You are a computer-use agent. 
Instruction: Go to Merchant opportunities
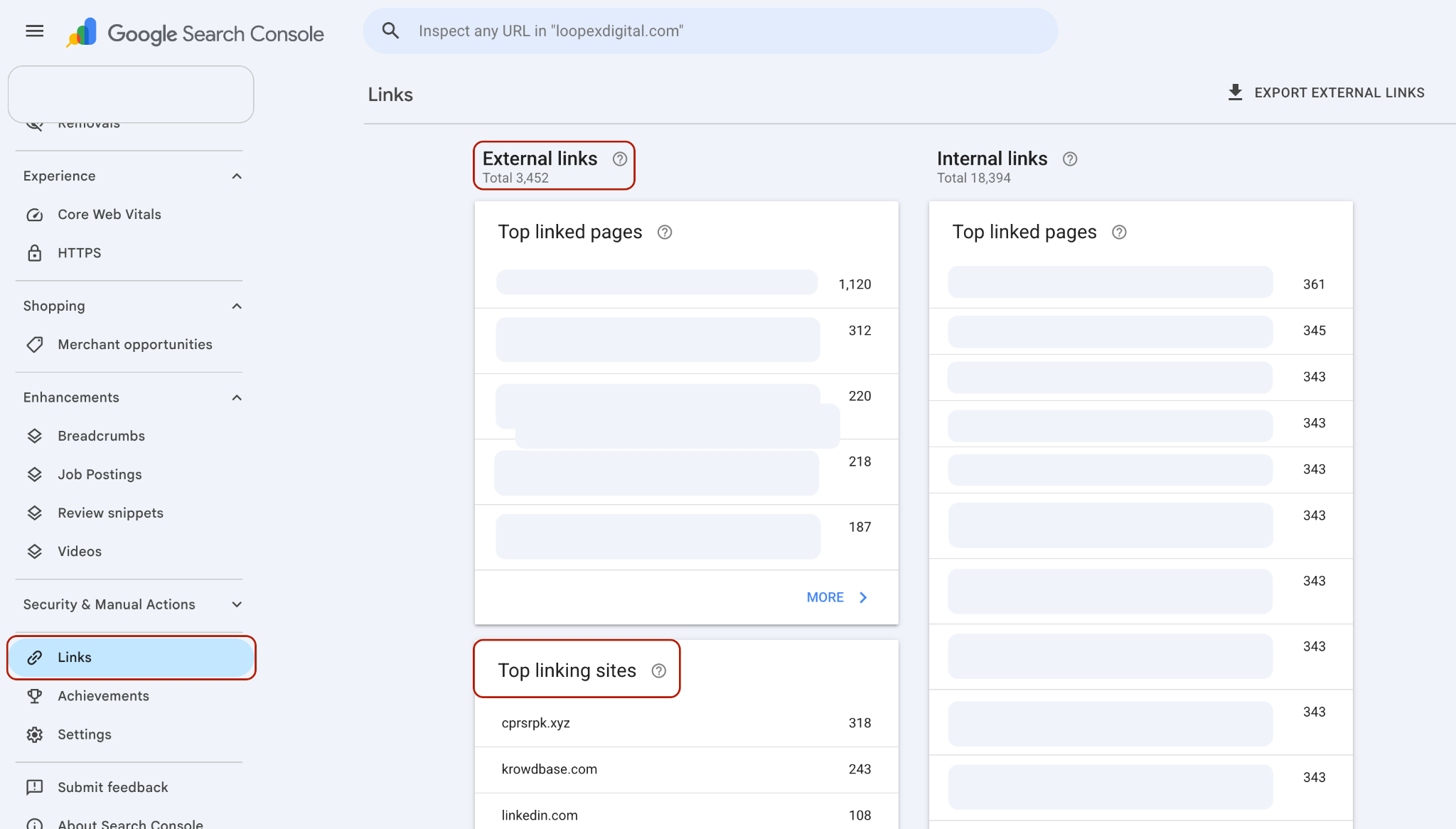pyautogui.click(x=131, y=345)
